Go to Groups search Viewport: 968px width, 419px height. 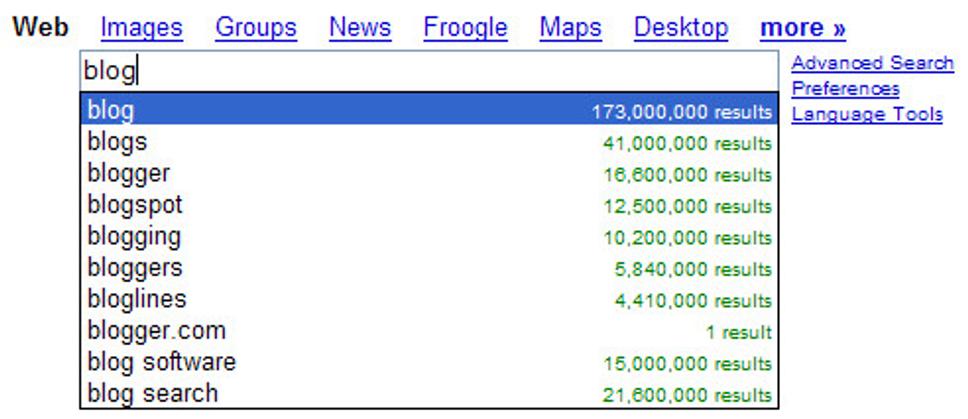(256, 28)
